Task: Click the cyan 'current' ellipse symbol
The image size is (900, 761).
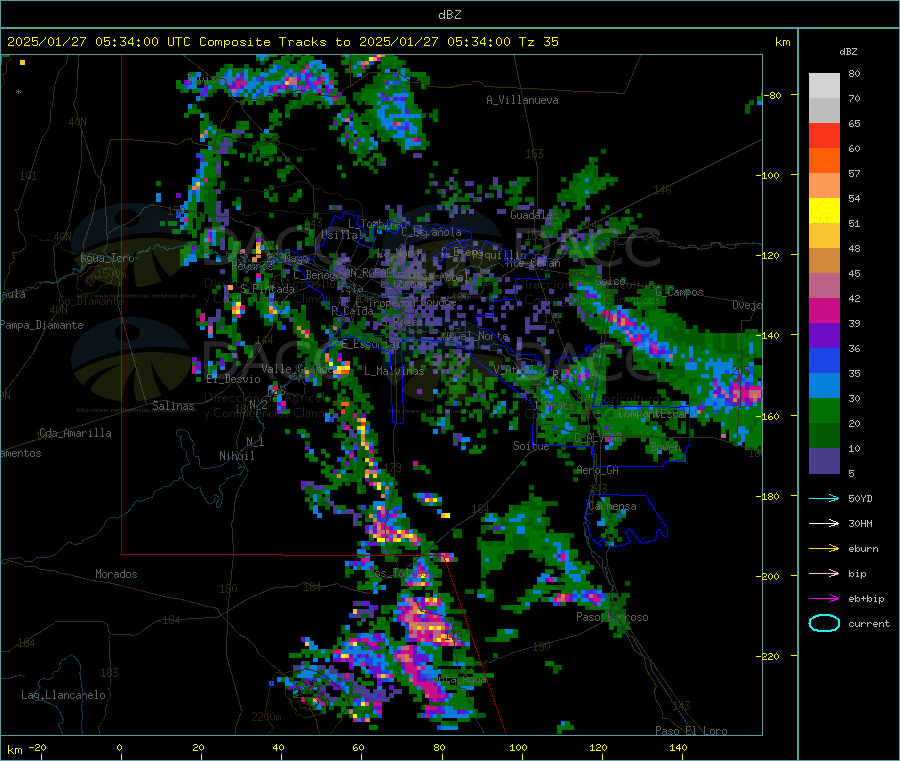Action: click(824, 623)
